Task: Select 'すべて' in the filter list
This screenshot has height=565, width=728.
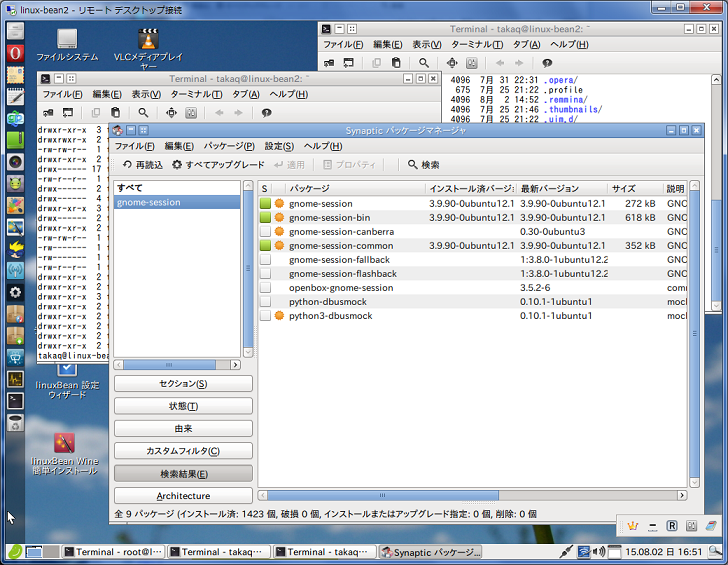Action: point(176,188)
